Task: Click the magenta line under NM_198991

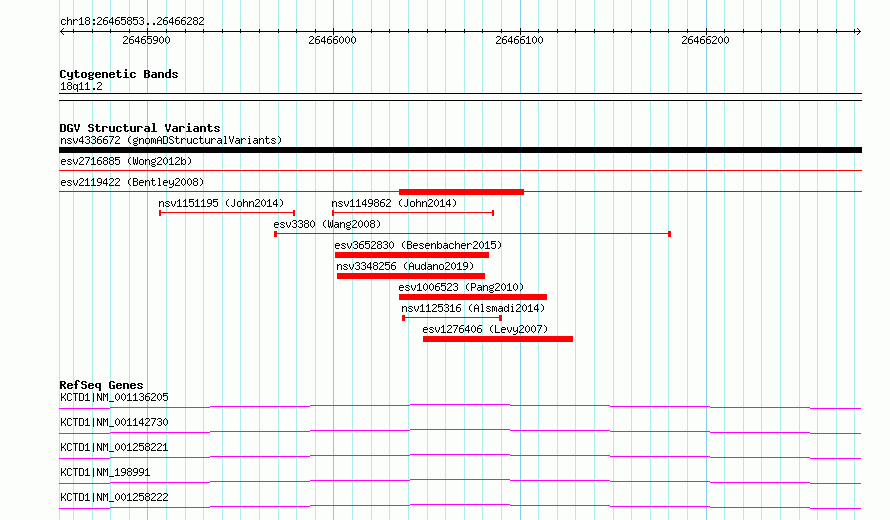Action: 460,481
